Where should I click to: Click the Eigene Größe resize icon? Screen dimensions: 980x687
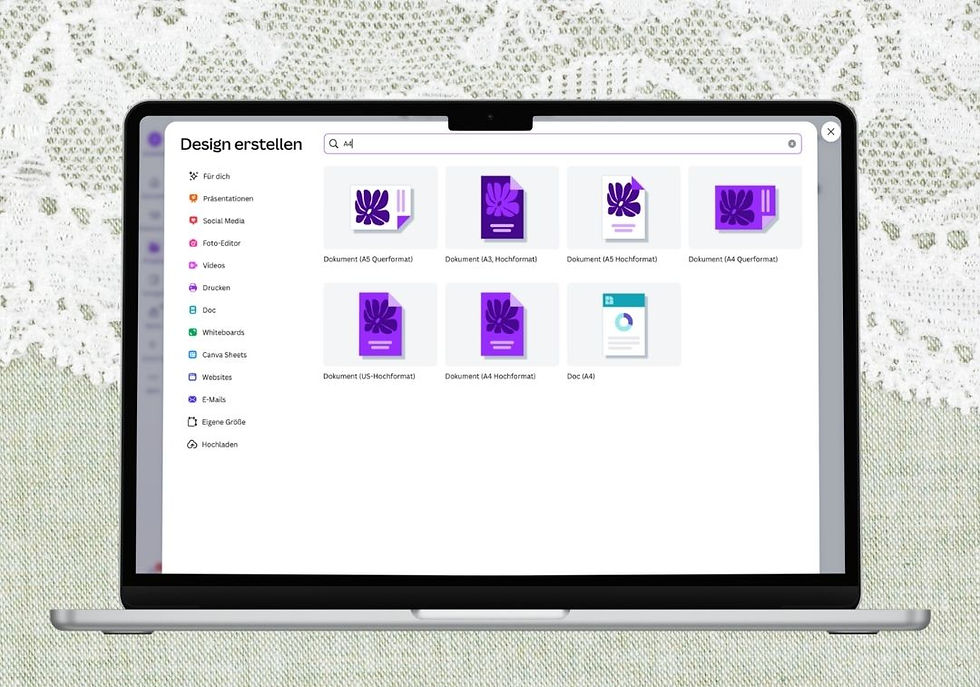[x=192, y=422]
